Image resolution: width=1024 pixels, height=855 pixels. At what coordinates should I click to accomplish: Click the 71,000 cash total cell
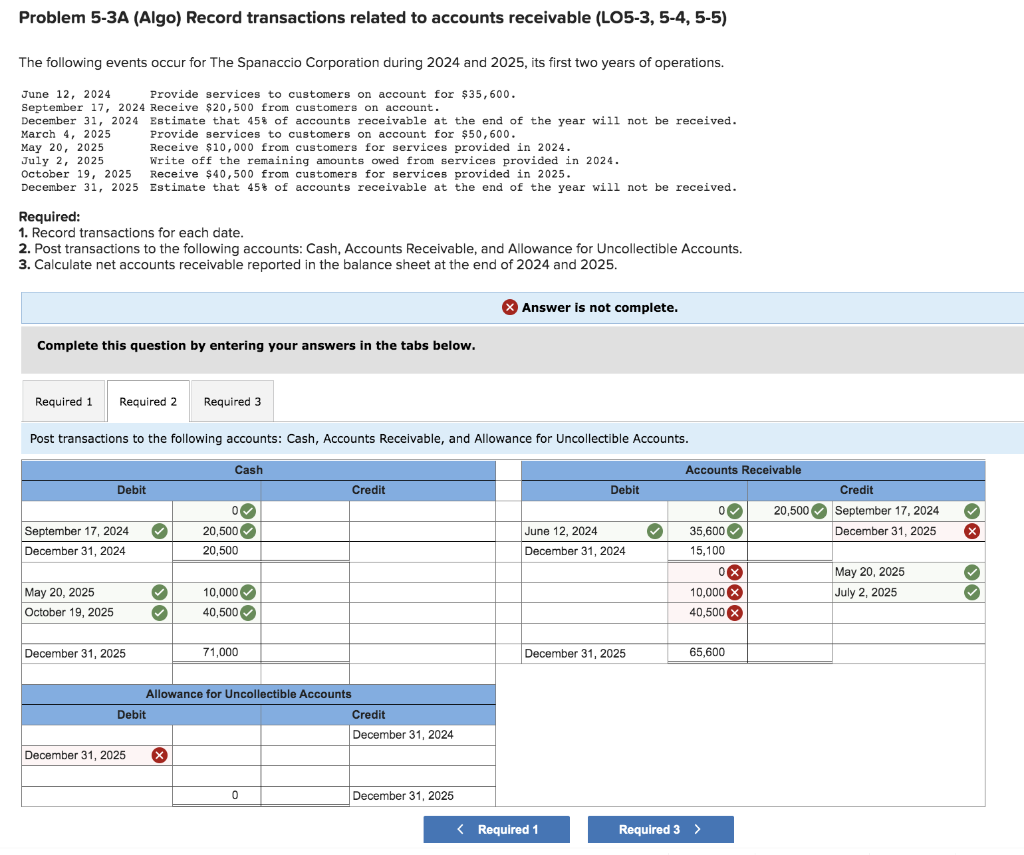[x=217, y=652]
